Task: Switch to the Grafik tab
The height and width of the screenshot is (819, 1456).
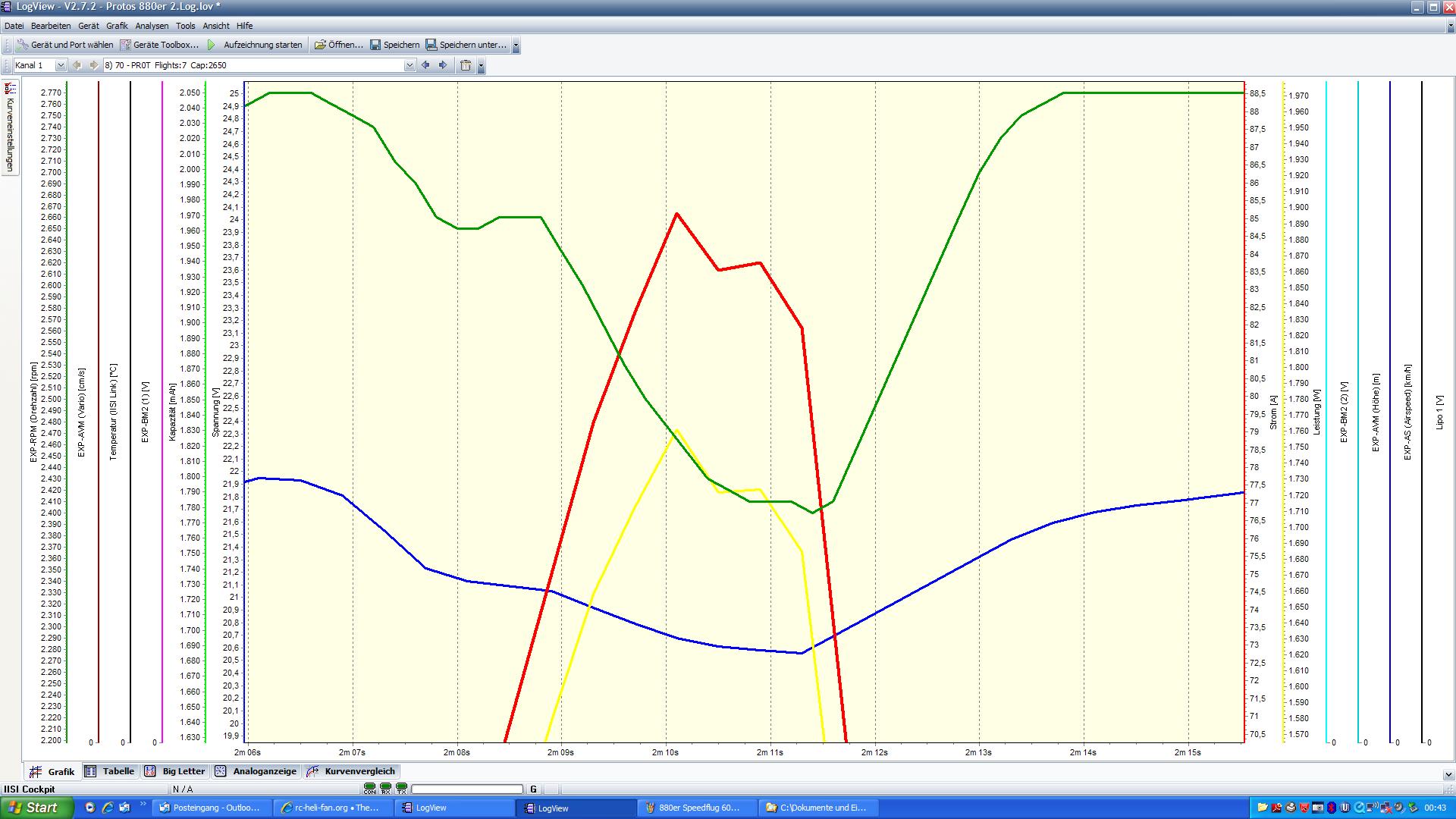Action: point(53,771)
